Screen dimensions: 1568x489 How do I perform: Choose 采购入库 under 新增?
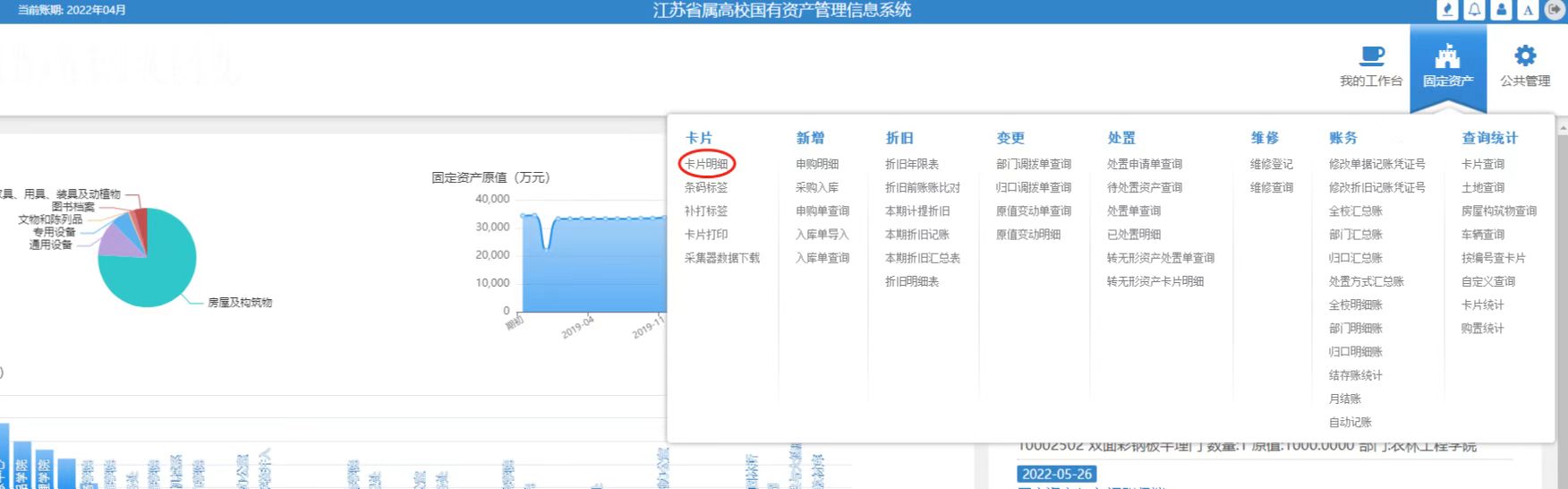coord(816,187)
